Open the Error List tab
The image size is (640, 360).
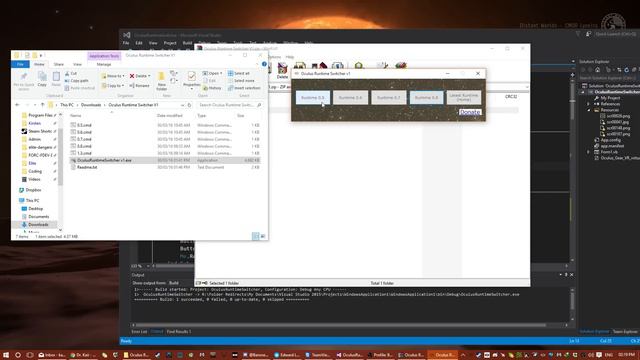point(139,332)
